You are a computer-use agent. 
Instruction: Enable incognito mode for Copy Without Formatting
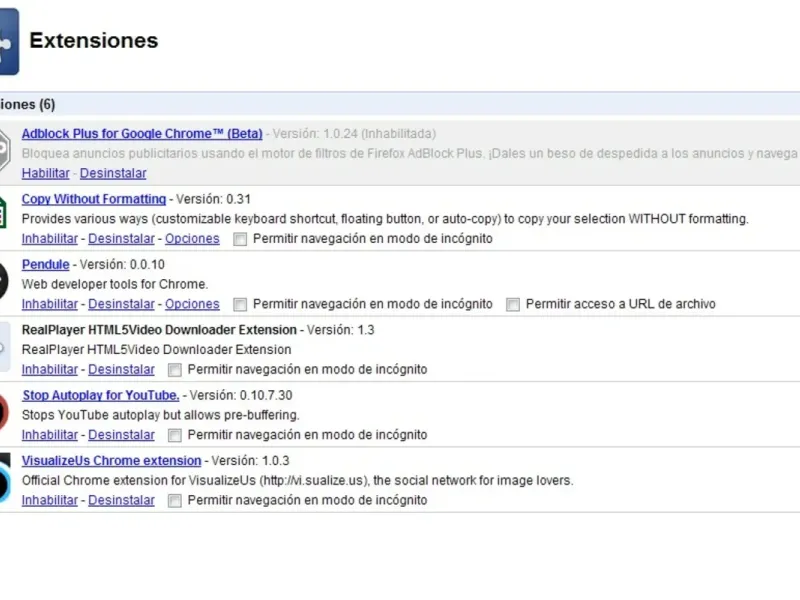point(240,239)
